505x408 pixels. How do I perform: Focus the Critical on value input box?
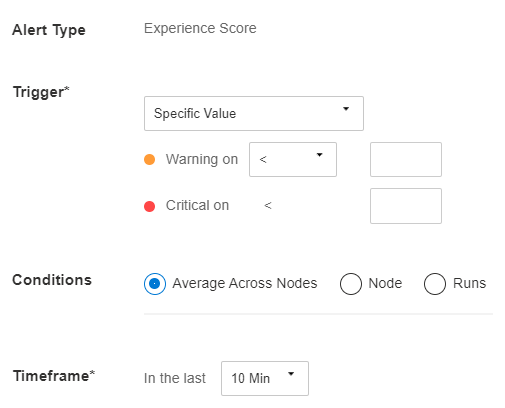click(406, 206)
